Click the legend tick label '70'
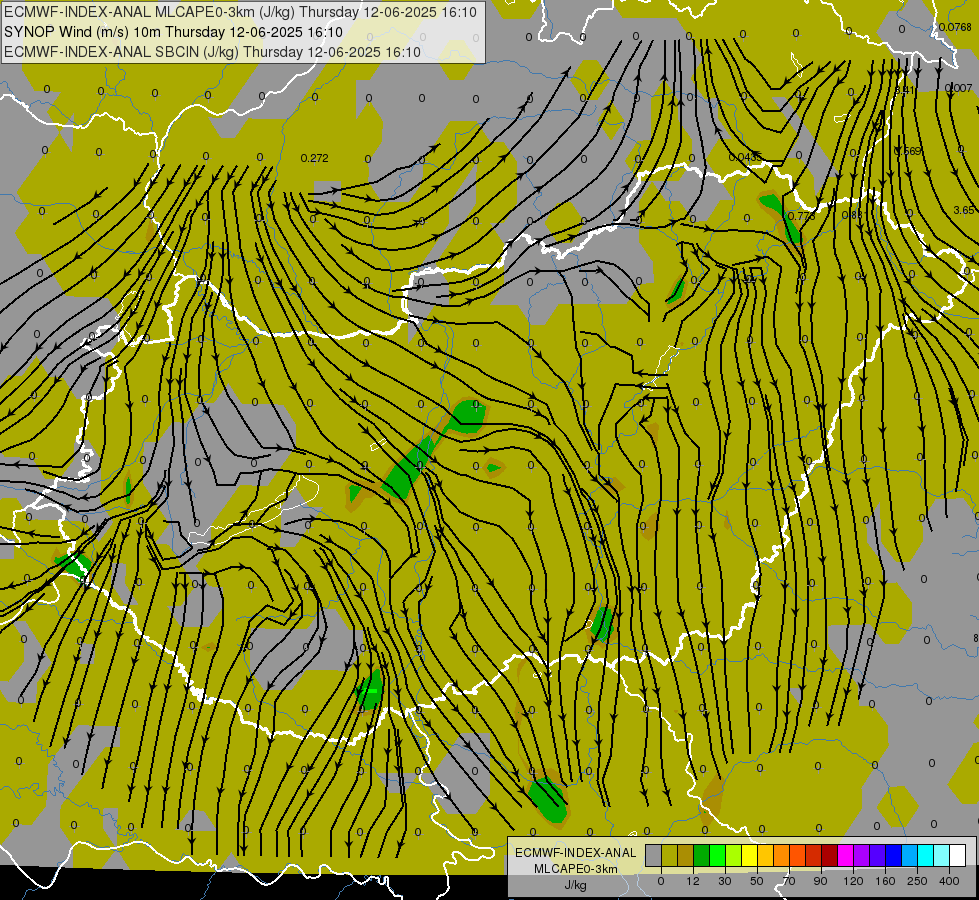The height and width of the screenshot is (900, 979). coord(789,881)
